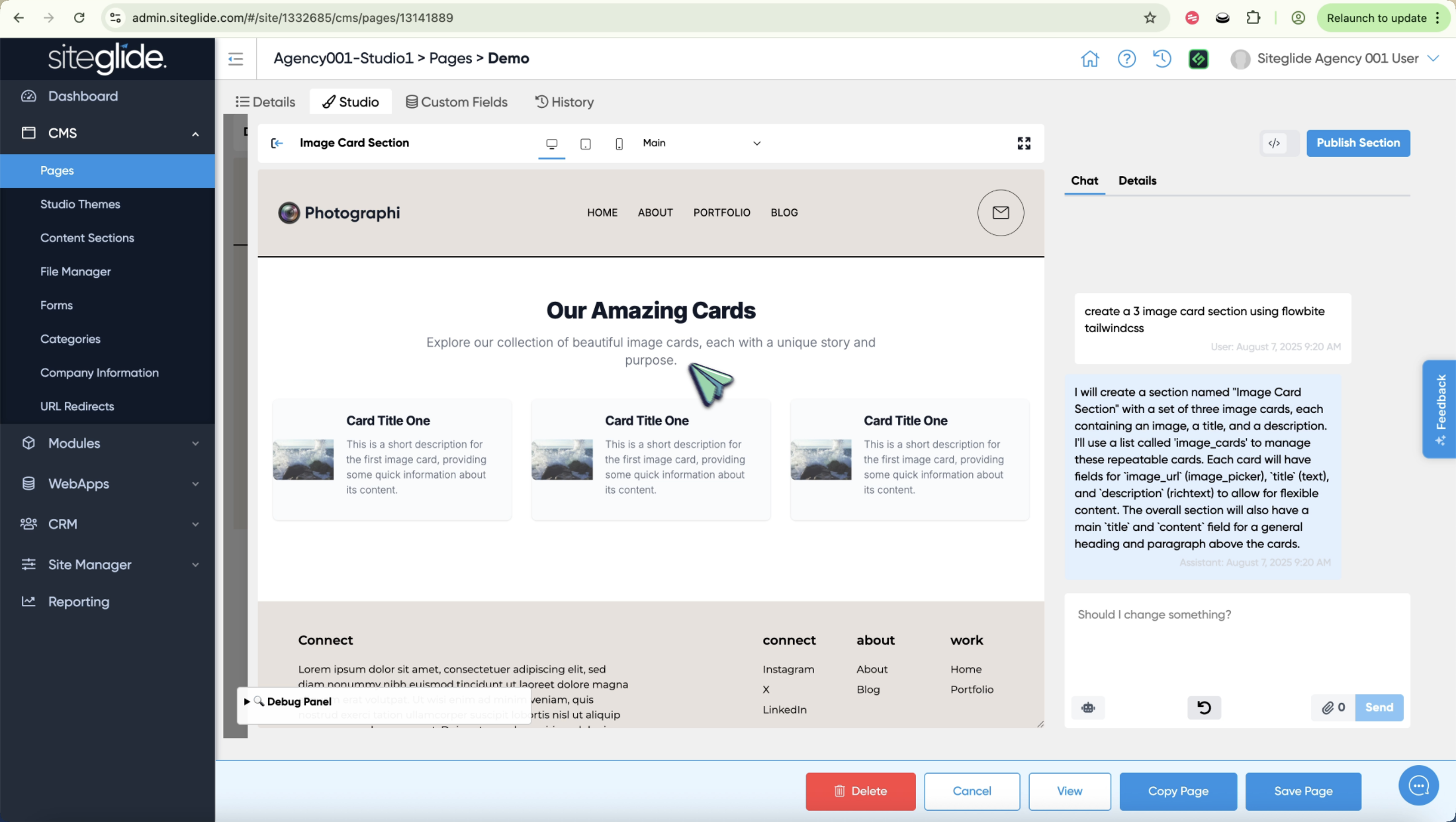Expand the Debug Panel triangle
1456x822 pixels.
pos(247,702)
